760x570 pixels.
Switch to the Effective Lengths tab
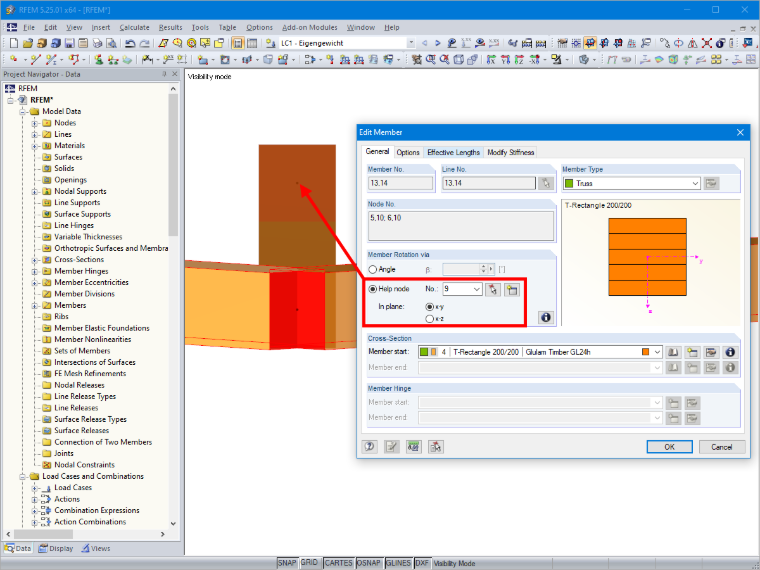pos(453,152)
